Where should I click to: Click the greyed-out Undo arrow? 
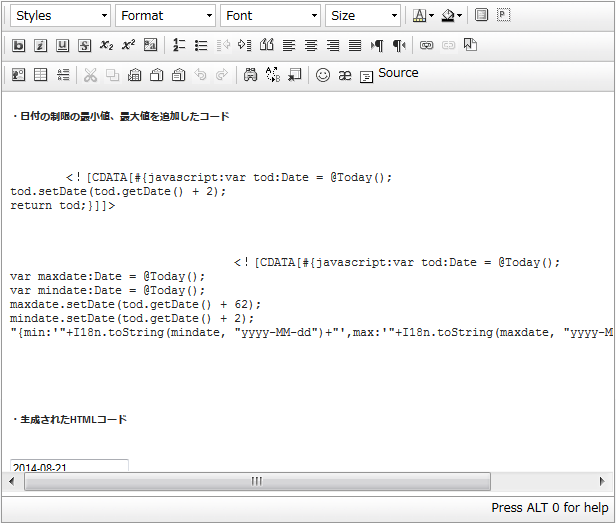pyautogui.click(x=200, y=75)
